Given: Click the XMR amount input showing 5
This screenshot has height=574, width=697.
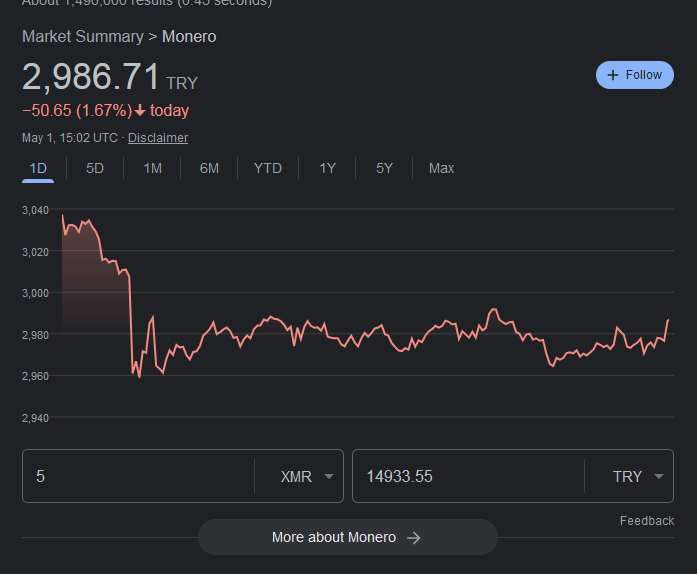Looking at the screenshot, I should 139,476.
